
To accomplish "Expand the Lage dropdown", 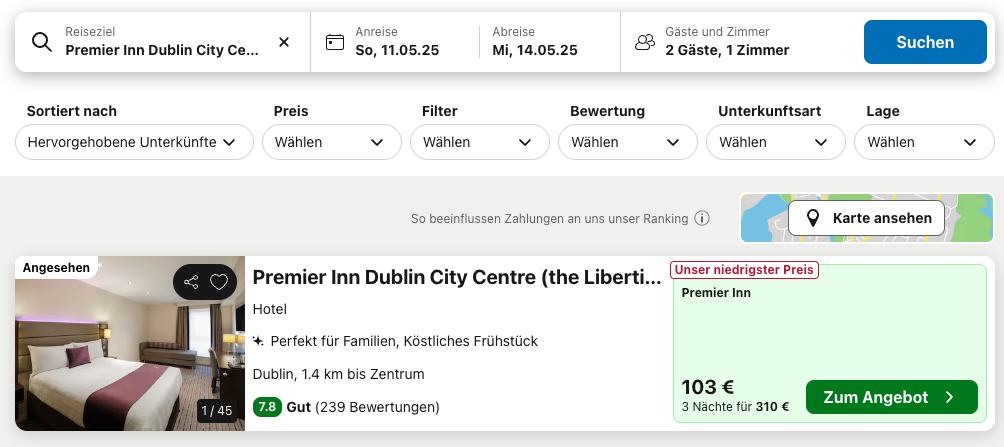I will 922,142.
